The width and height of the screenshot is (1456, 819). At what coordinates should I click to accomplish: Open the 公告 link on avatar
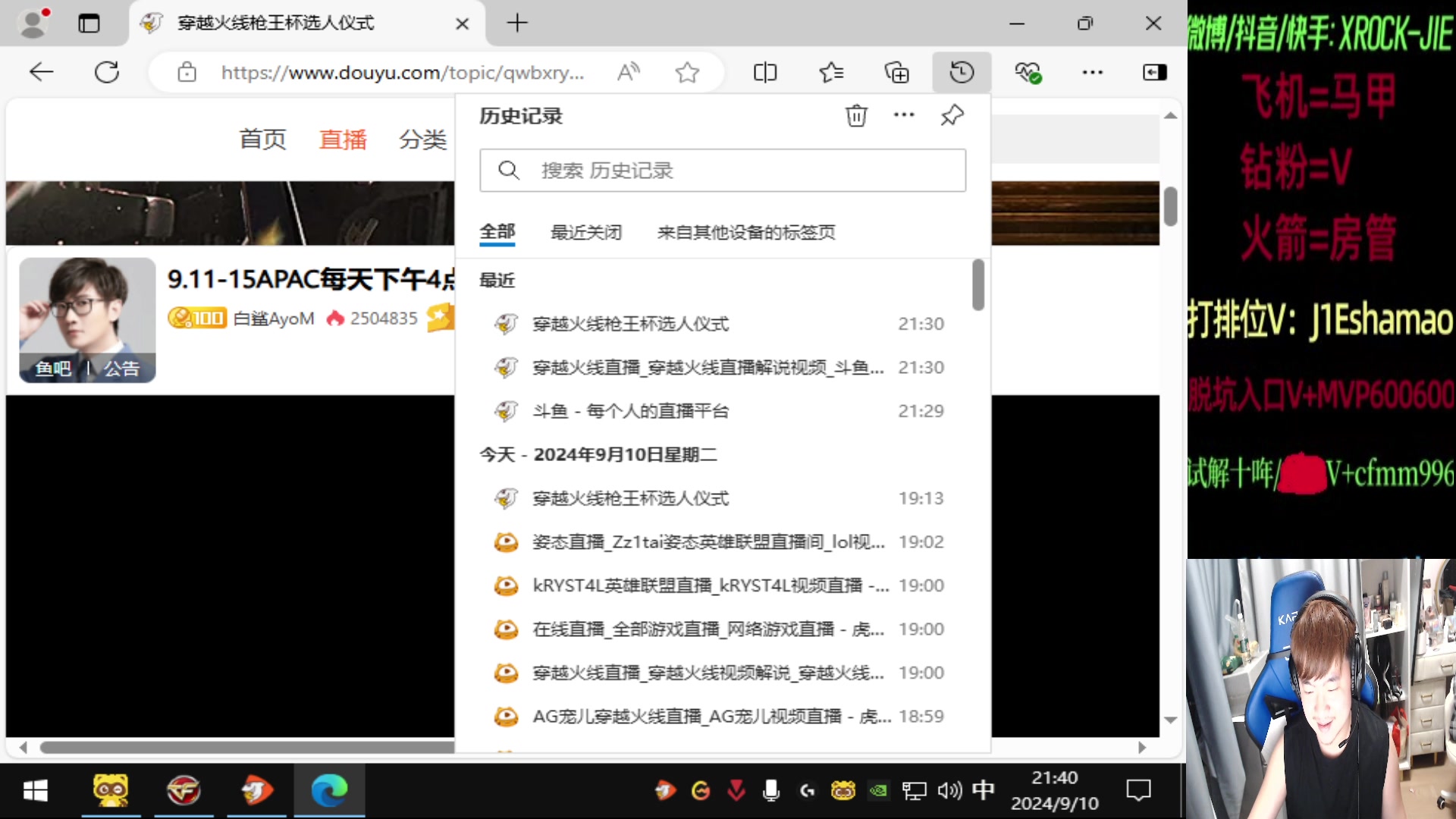[x=121, y=369]
